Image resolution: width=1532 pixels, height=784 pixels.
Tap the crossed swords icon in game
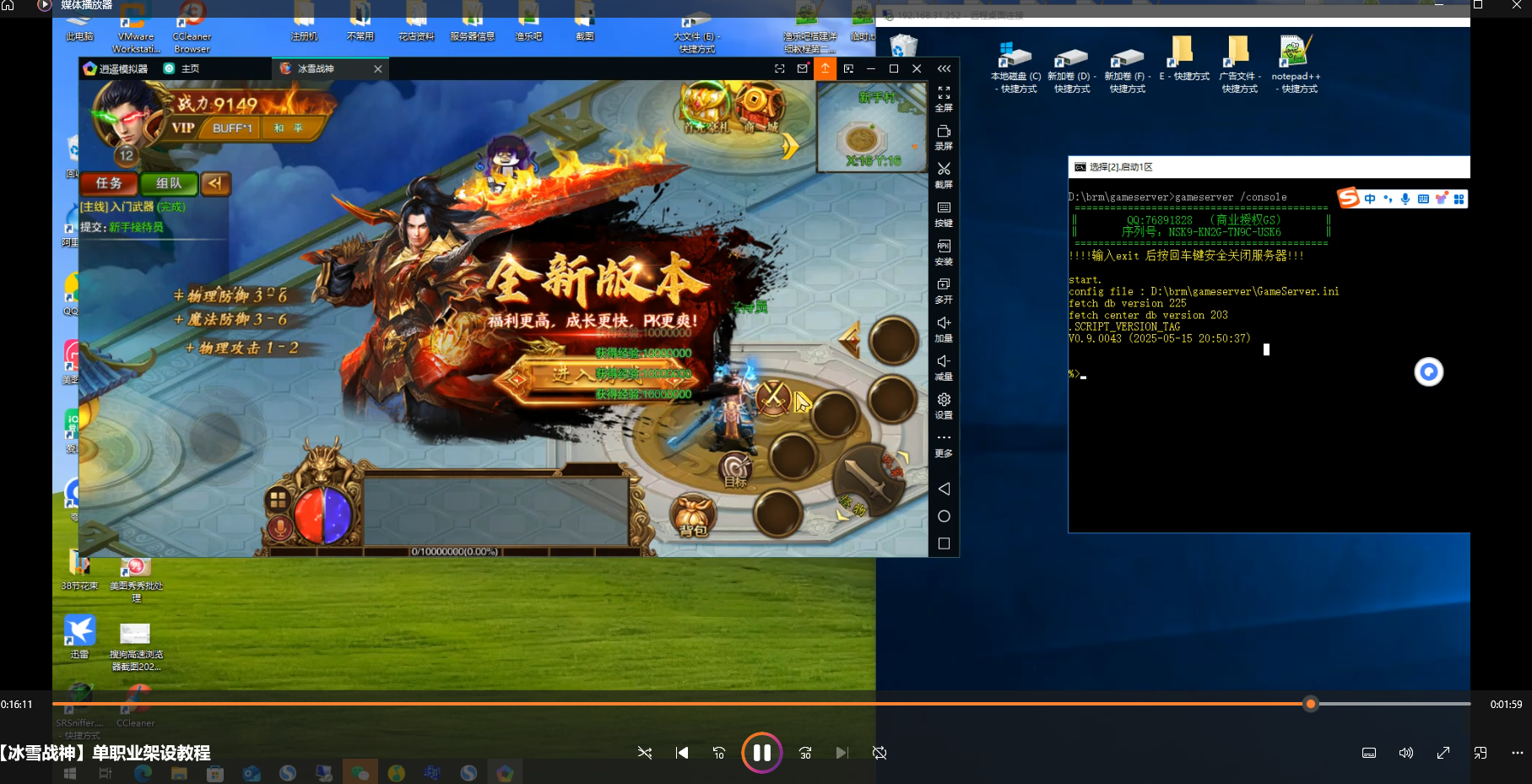(x=772, y=397)
